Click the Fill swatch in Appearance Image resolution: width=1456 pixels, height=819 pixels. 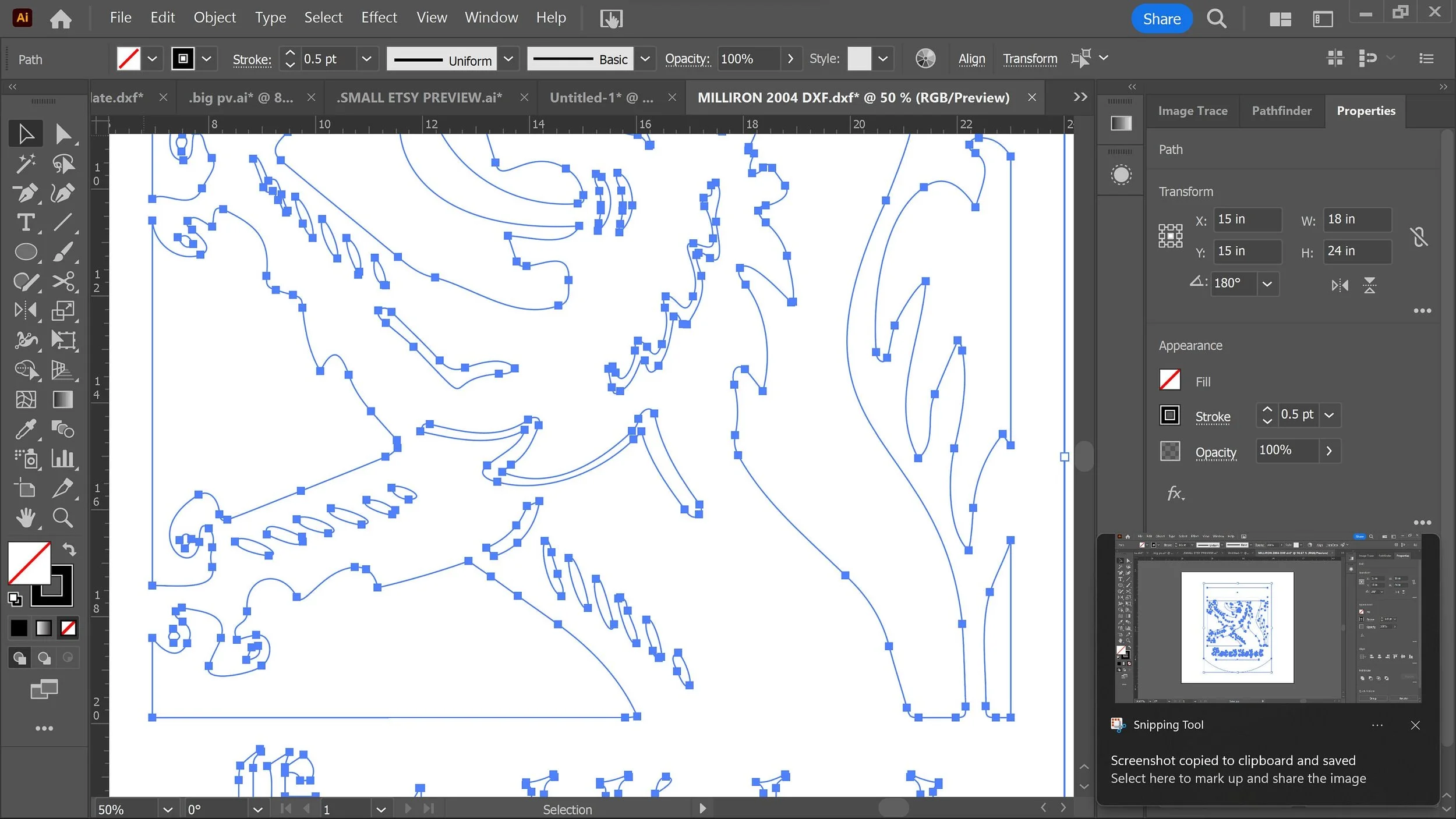[x=1169, y=380]
